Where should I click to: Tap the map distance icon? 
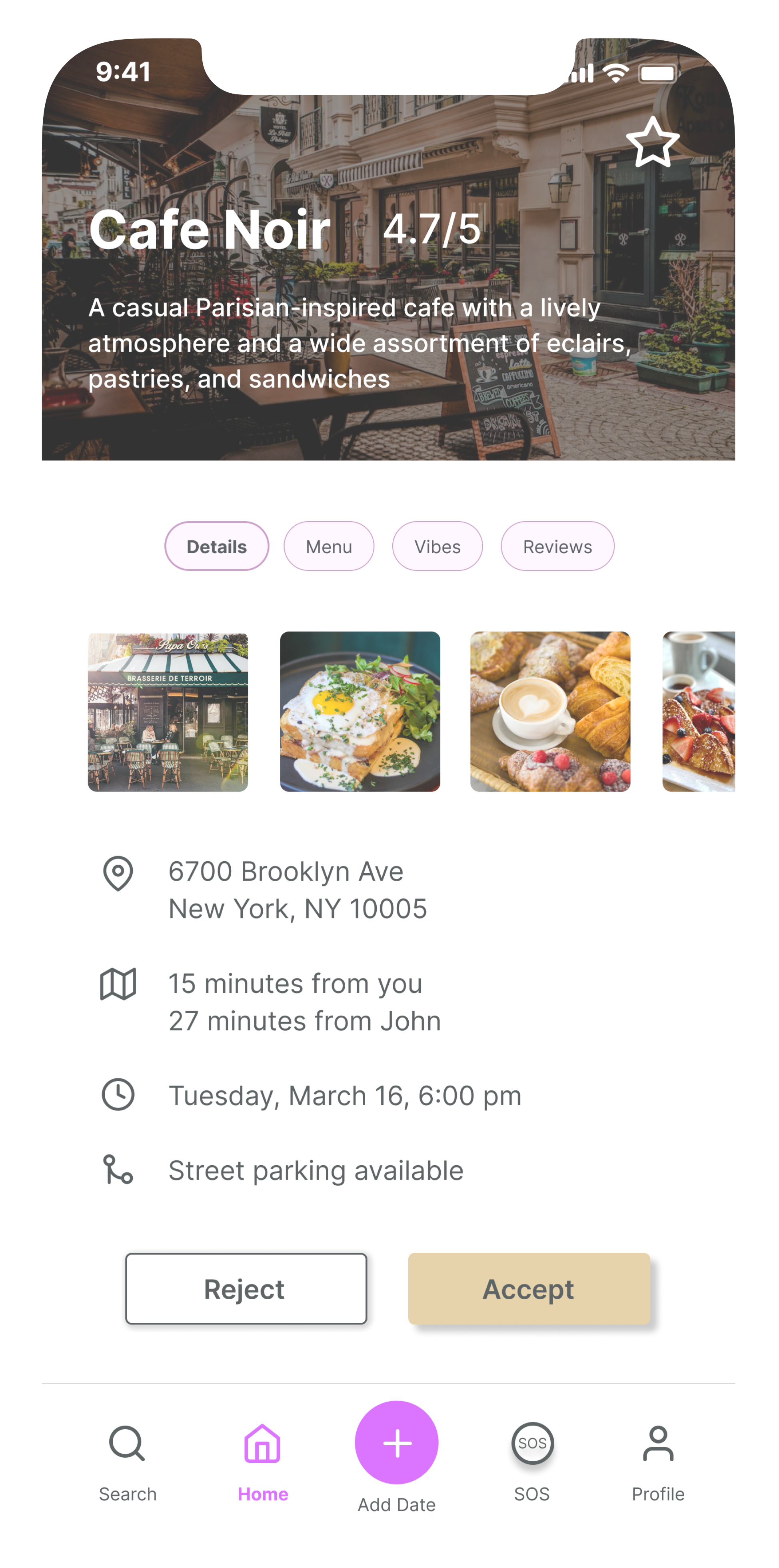pyautogui.click(x=118, y=983)
